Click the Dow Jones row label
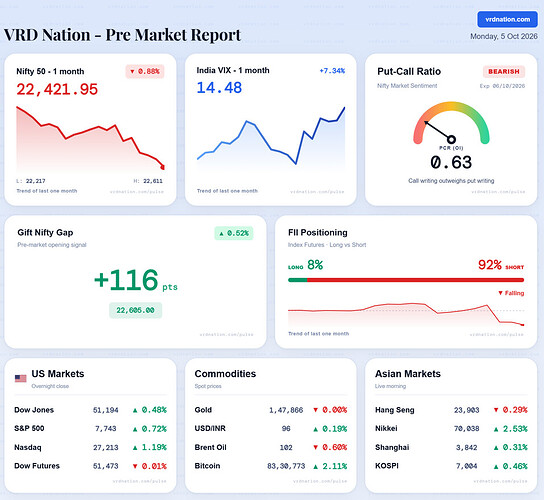Viewport: 544px width, 500px height. click(x=34, y=410)
